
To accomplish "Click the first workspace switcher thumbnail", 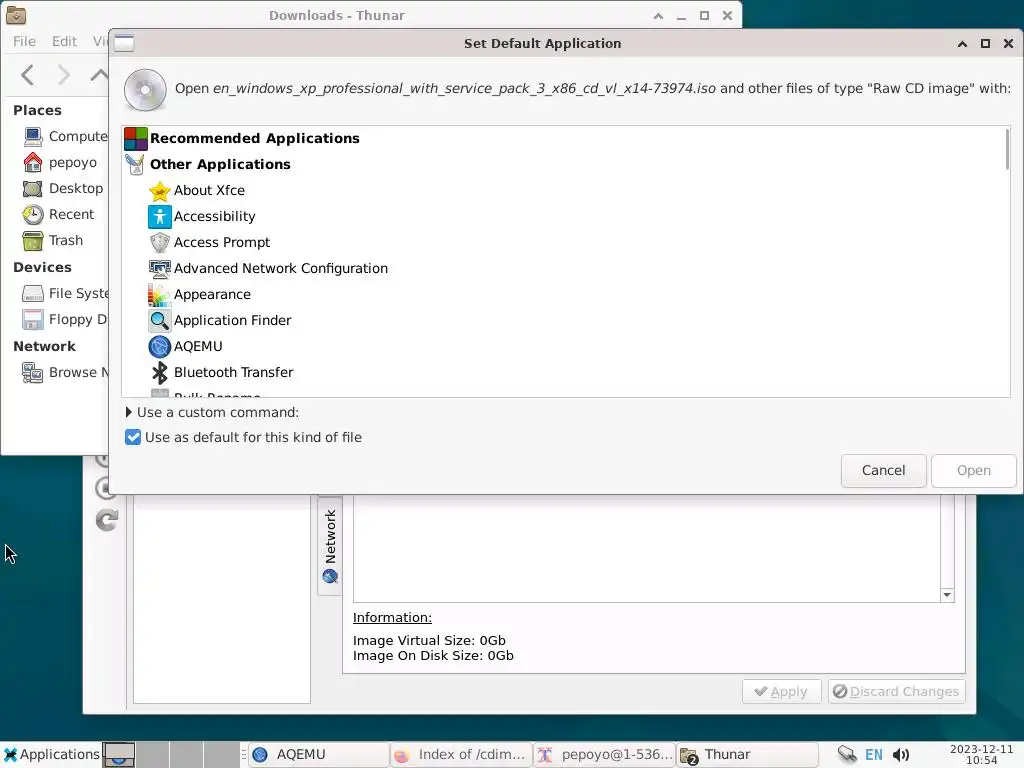I will (119, 755).
